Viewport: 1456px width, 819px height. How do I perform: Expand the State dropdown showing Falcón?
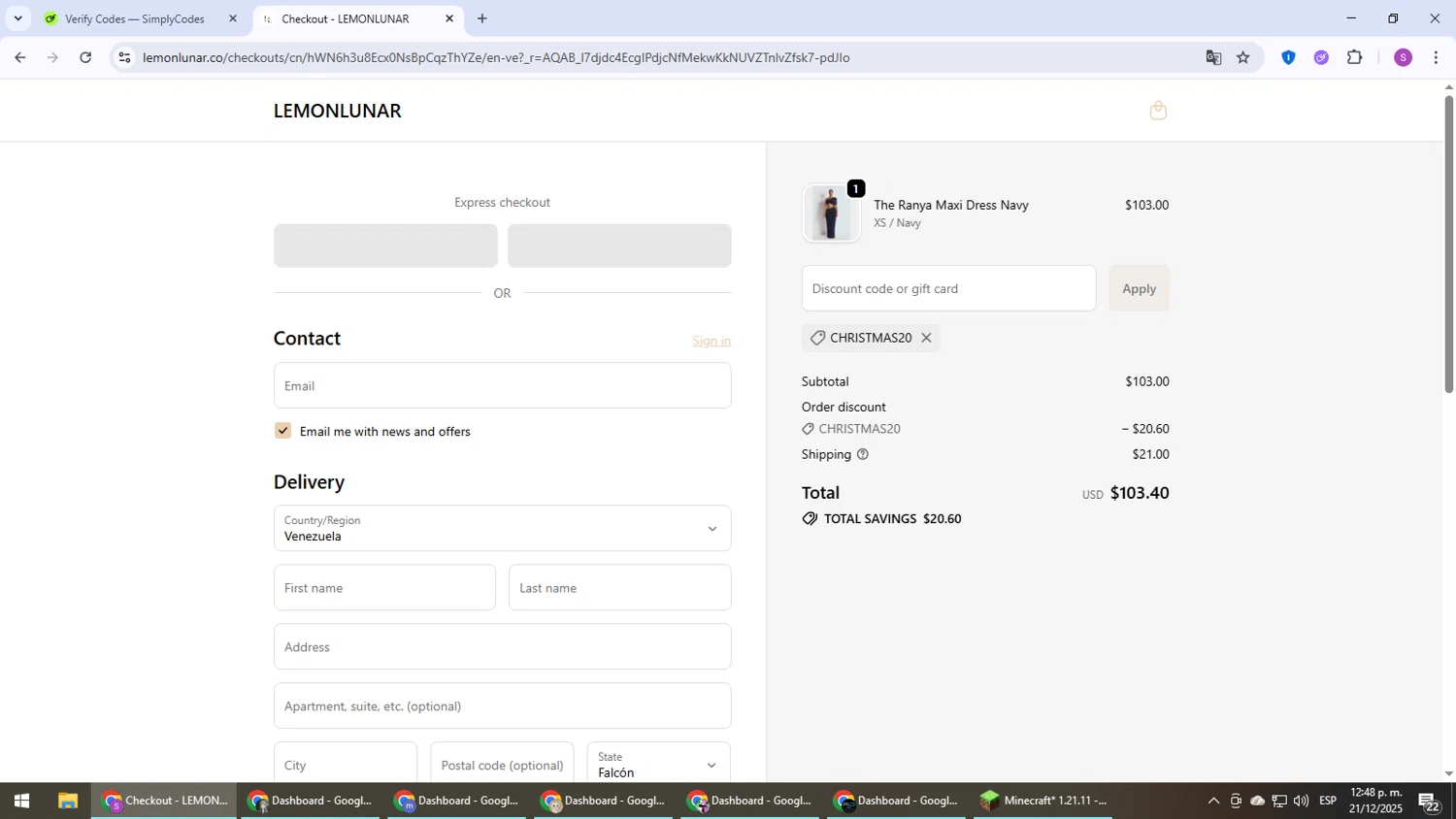[x=659, y=765]
